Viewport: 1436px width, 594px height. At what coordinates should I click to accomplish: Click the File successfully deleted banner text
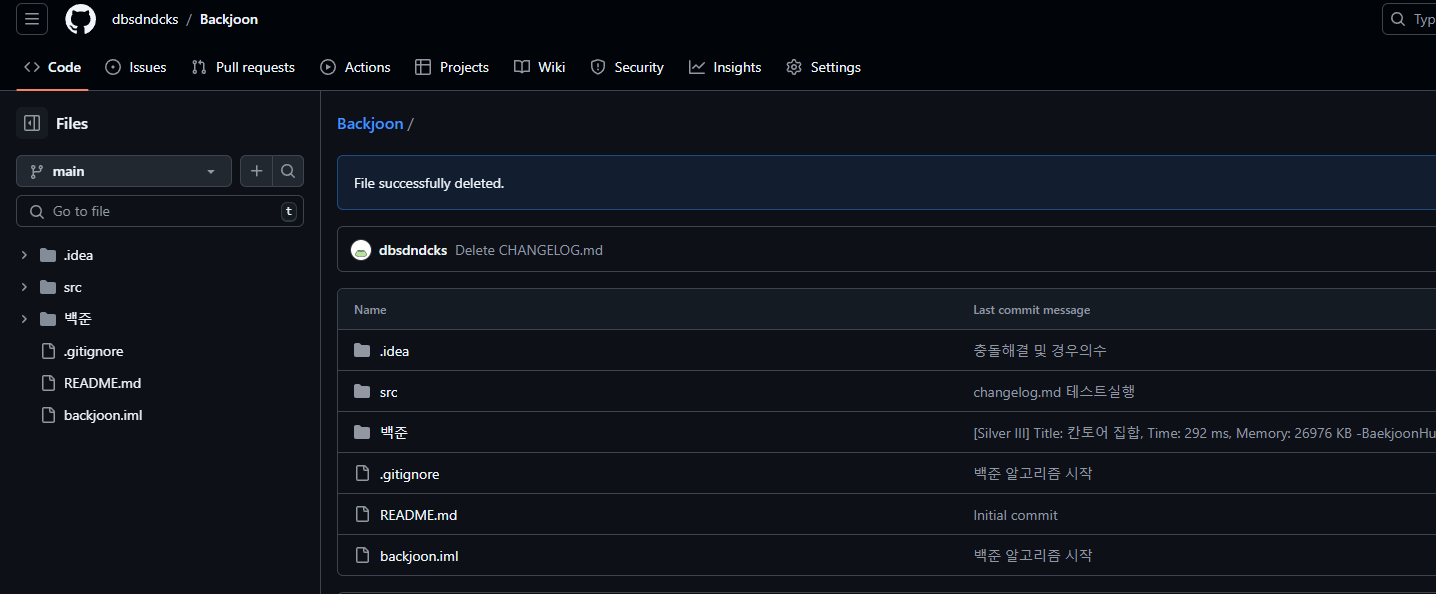point(429,184)
